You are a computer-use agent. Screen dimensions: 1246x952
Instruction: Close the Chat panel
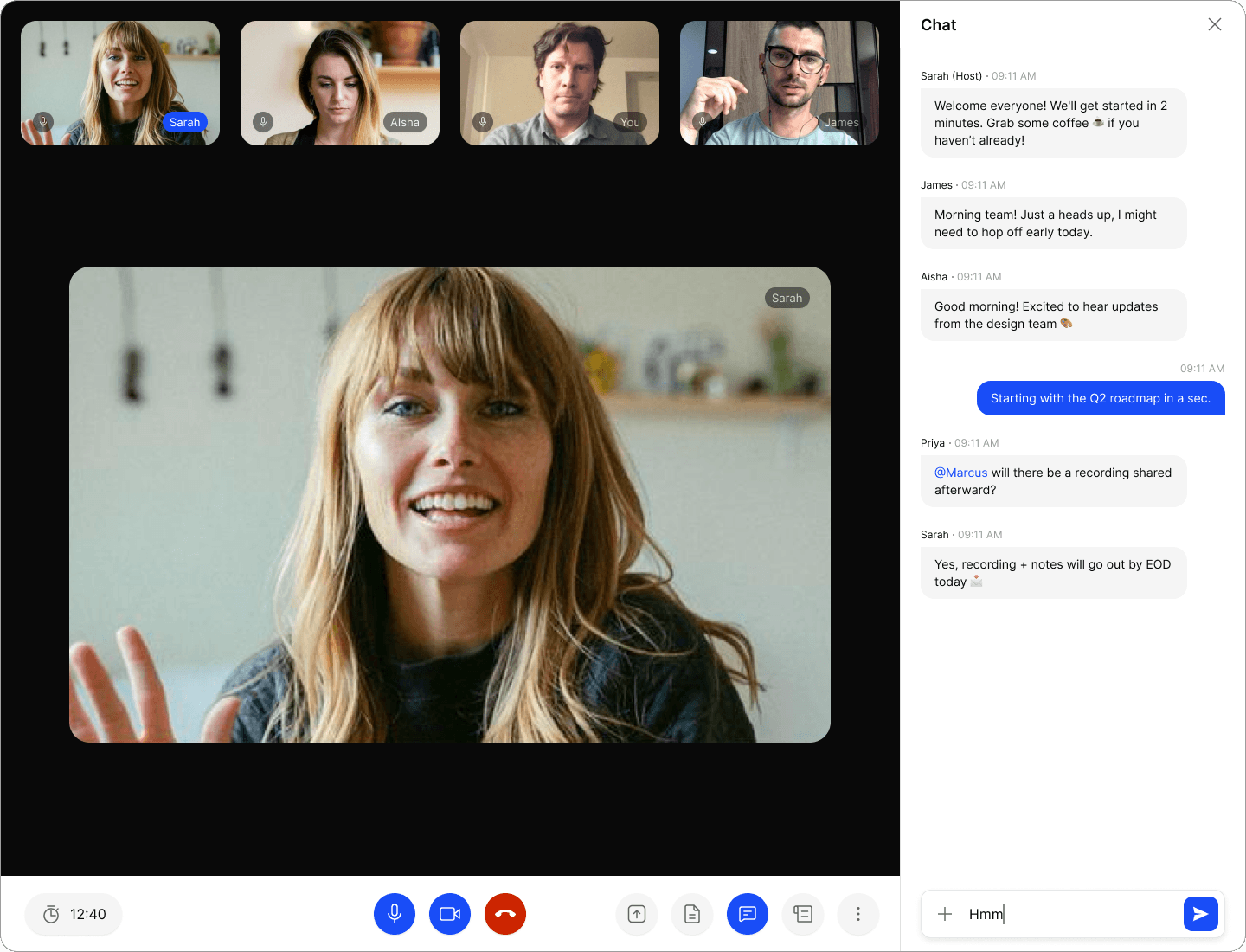(x=1215, y=24)
